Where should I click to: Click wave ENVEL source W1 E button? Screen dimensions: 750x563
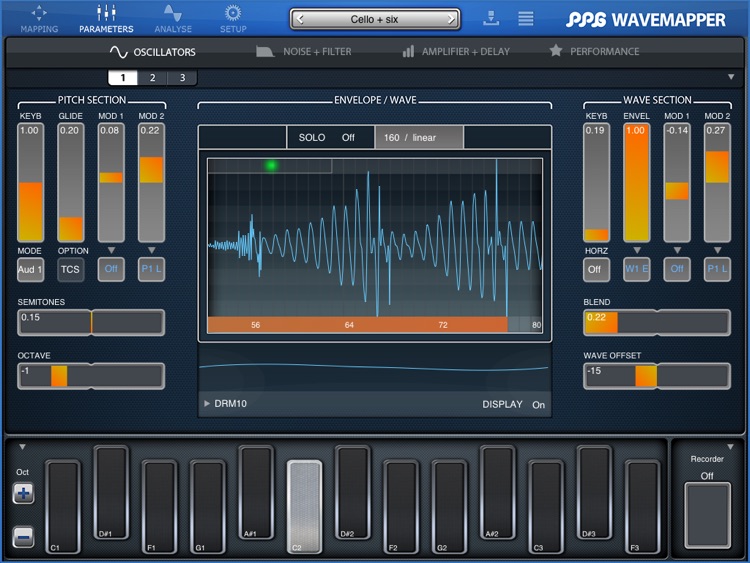coord(637,269)
